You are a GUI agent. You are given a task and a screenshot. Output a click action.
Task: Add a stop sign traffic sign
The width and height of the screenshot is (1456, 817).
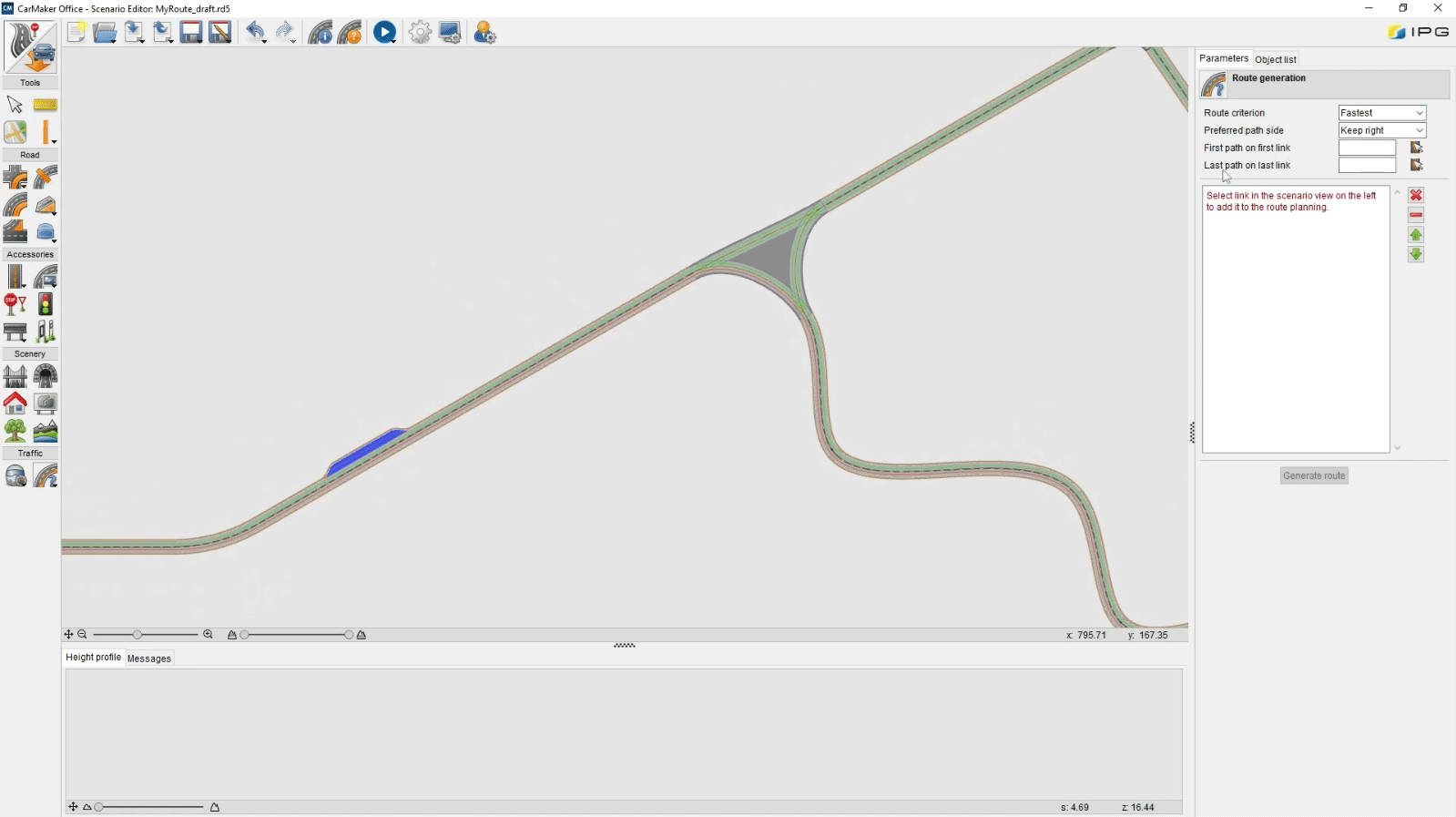pos(15,304)
